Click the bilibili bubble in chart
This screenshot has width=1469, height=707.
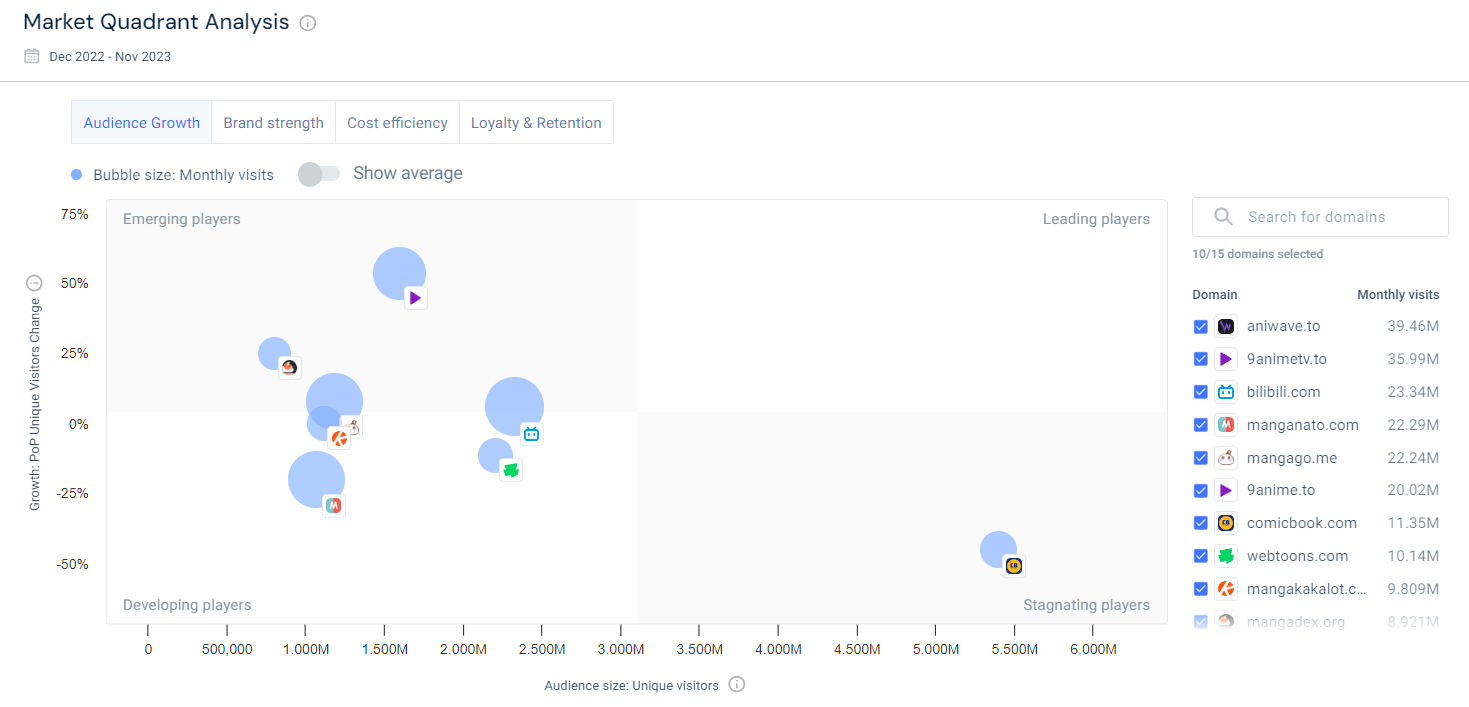coord(514,407)
